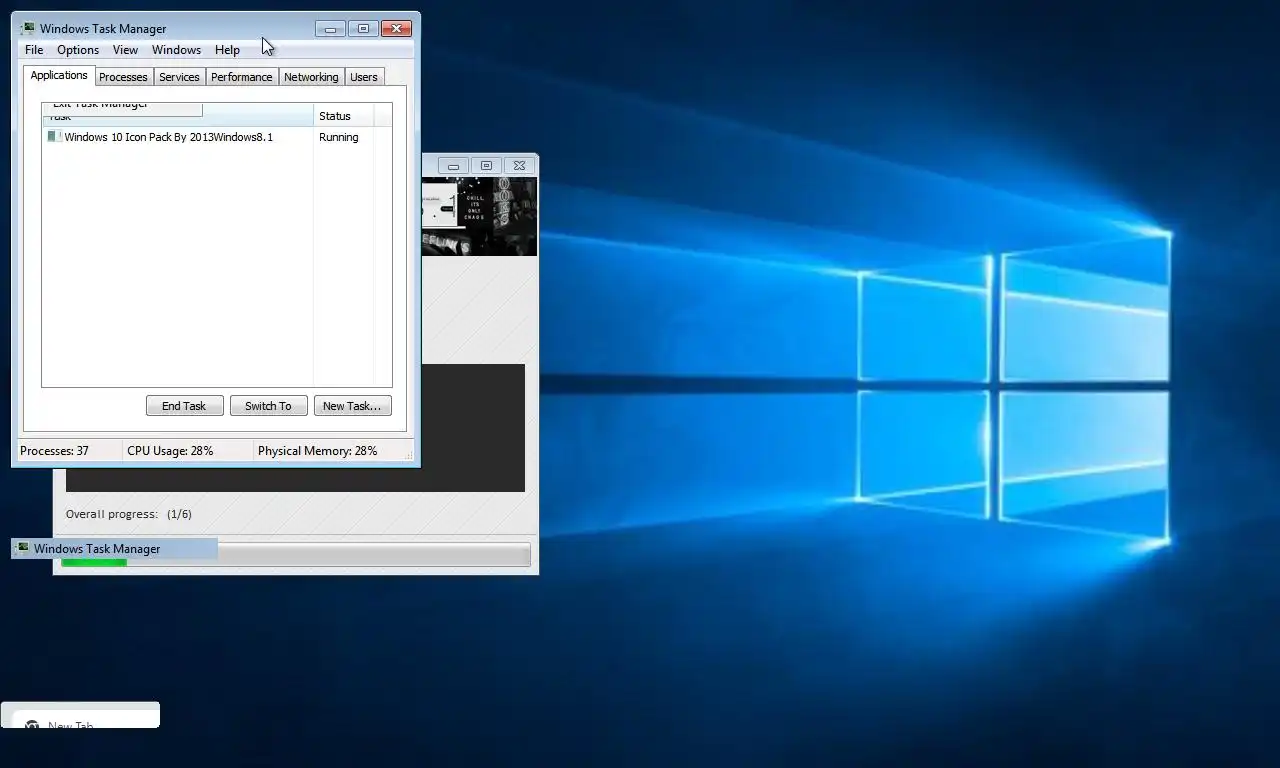The image size is (1280, 768).
Task: Minimize the icon pack installer window
Action: [453, 166]
